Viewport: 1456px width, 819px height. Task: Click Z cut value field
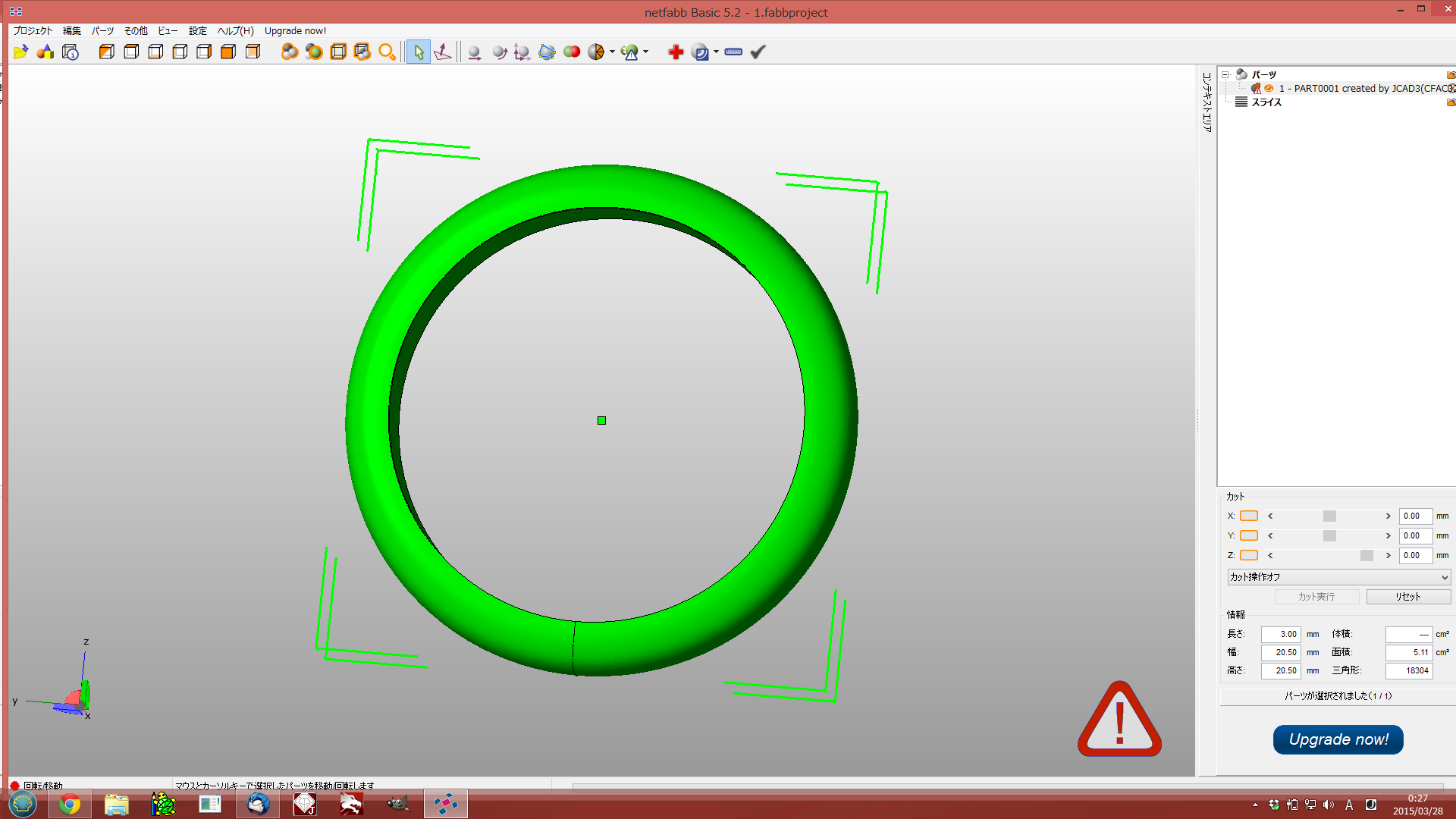pos(1415,555)
